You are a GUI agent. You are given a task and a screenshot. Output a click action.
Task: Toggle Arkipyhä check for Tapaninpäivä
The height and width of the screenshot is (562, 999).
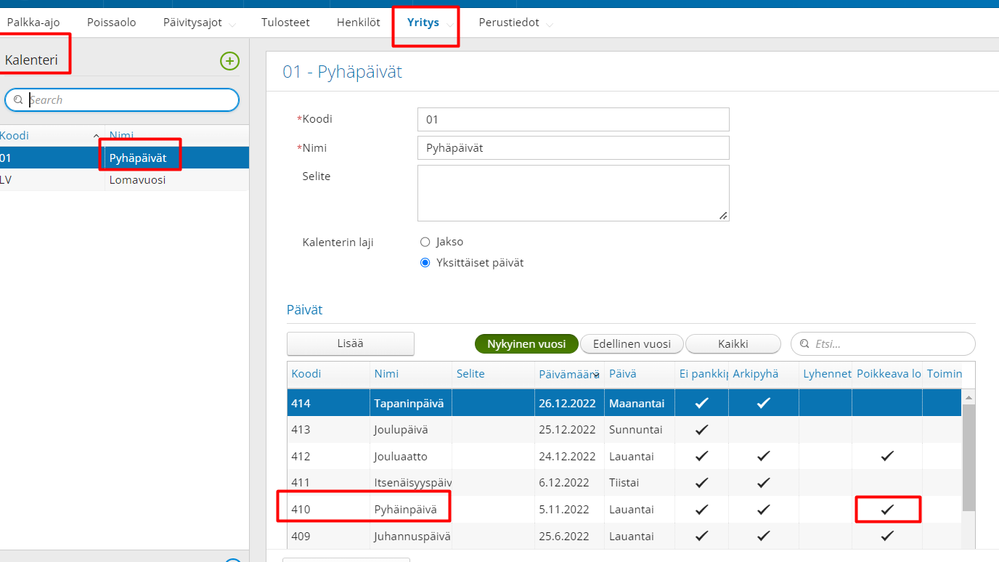coord(763,403)
